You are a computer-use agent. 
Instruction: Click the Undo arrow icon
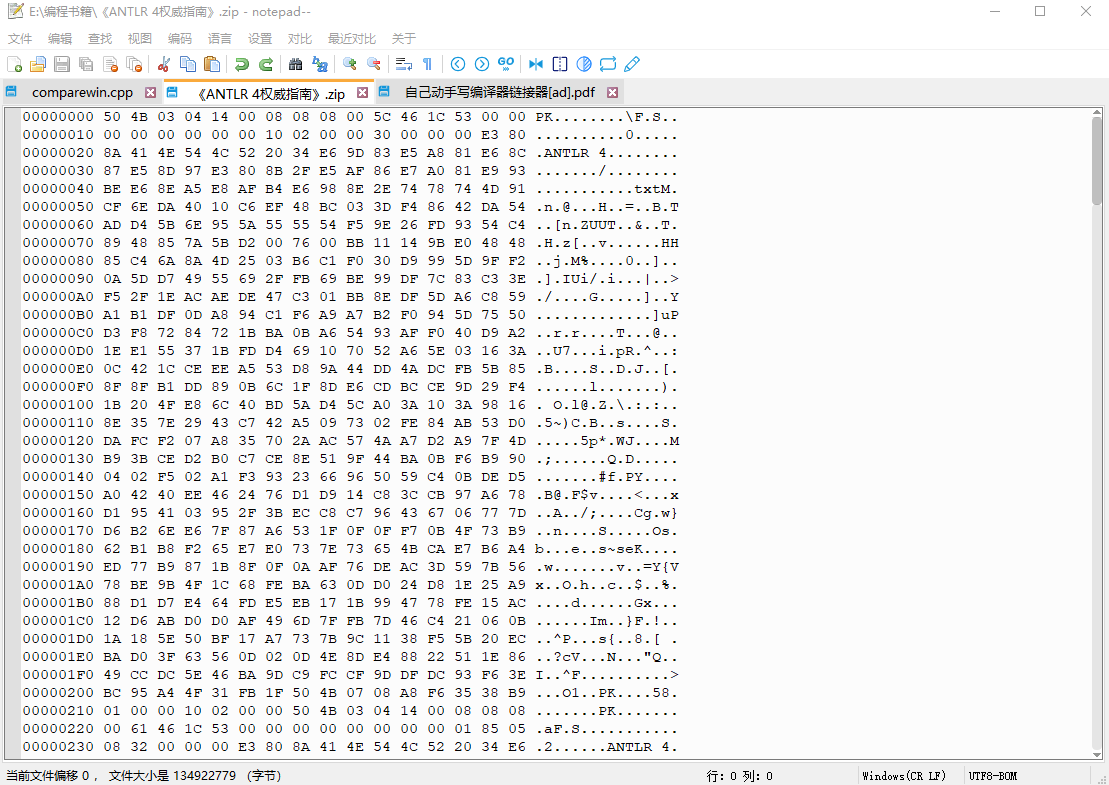(x=241, y=64)
